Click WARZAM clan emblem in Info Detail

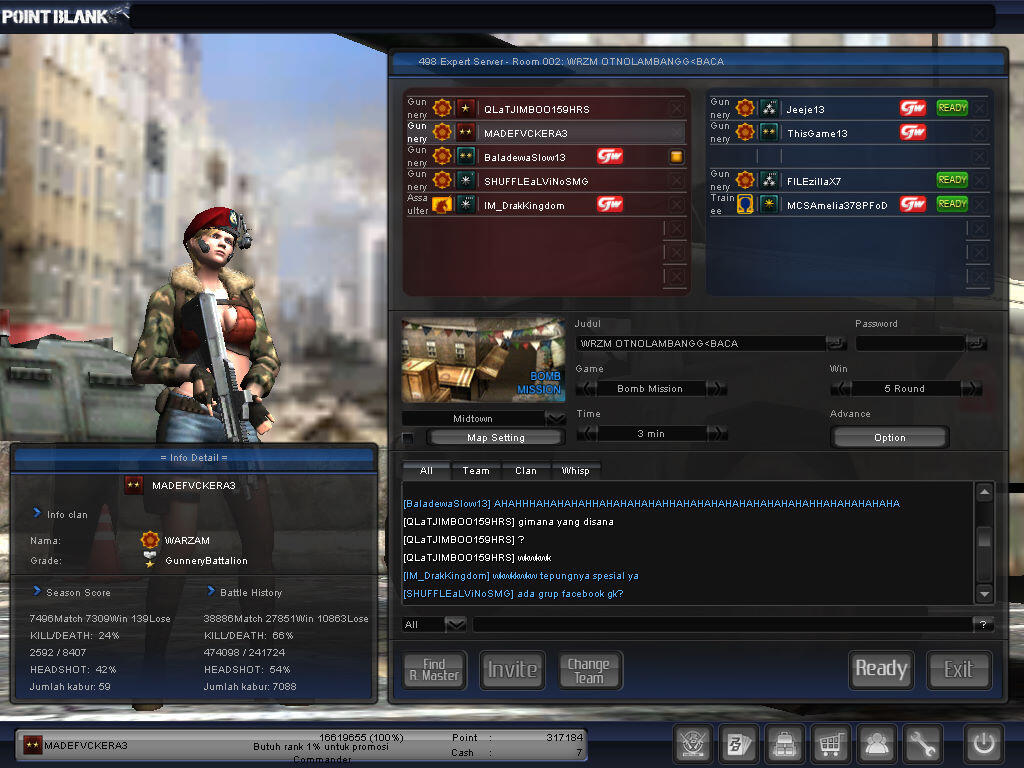(x=150, y=540)
